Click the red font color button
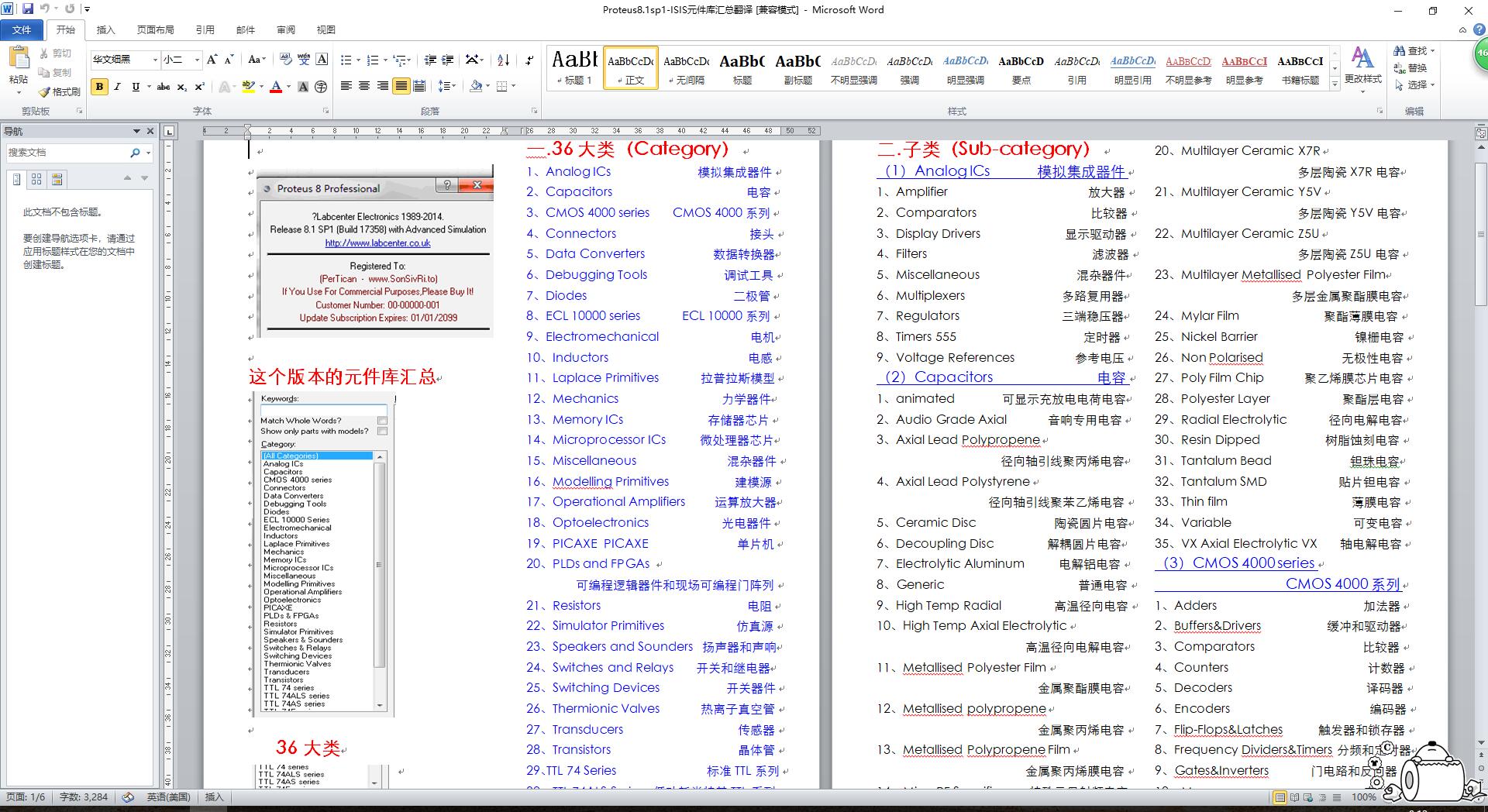Viewport: 1488px width, 812px height. click(275, 87)
